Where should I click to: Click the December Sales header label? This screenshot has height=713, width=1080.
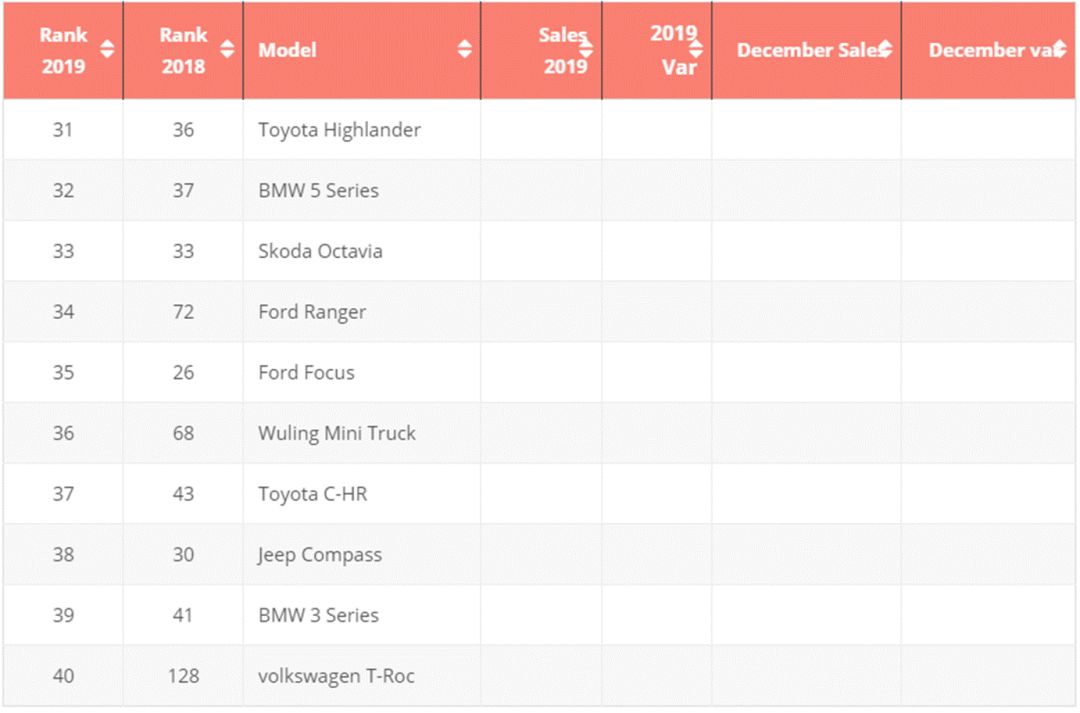tap(808, 50)
